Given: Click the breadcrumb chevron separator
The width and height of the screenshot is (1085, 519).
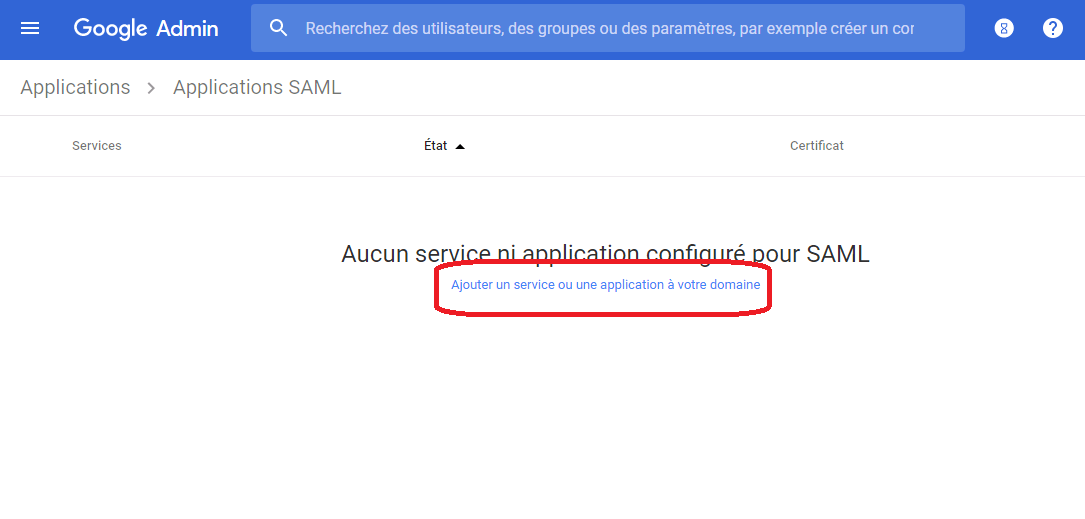Looking at the screenshot, I should pos(152,88).
